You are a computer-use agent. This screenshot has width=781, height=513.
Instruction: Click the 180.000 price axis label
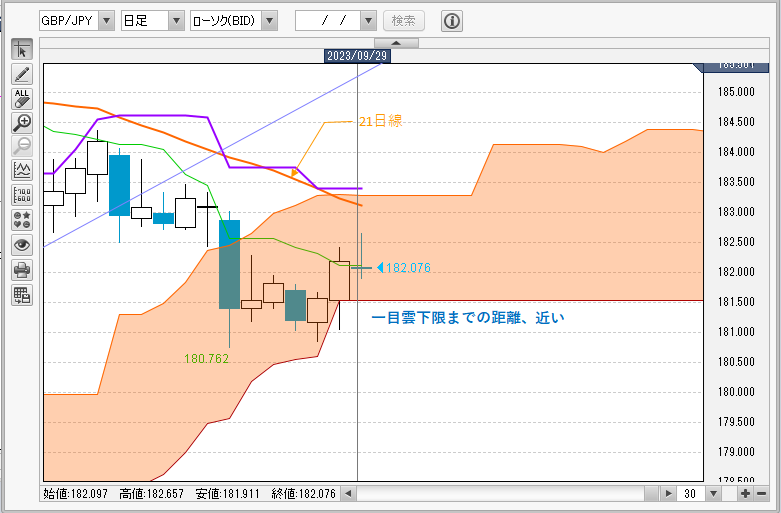pos(736,392)
